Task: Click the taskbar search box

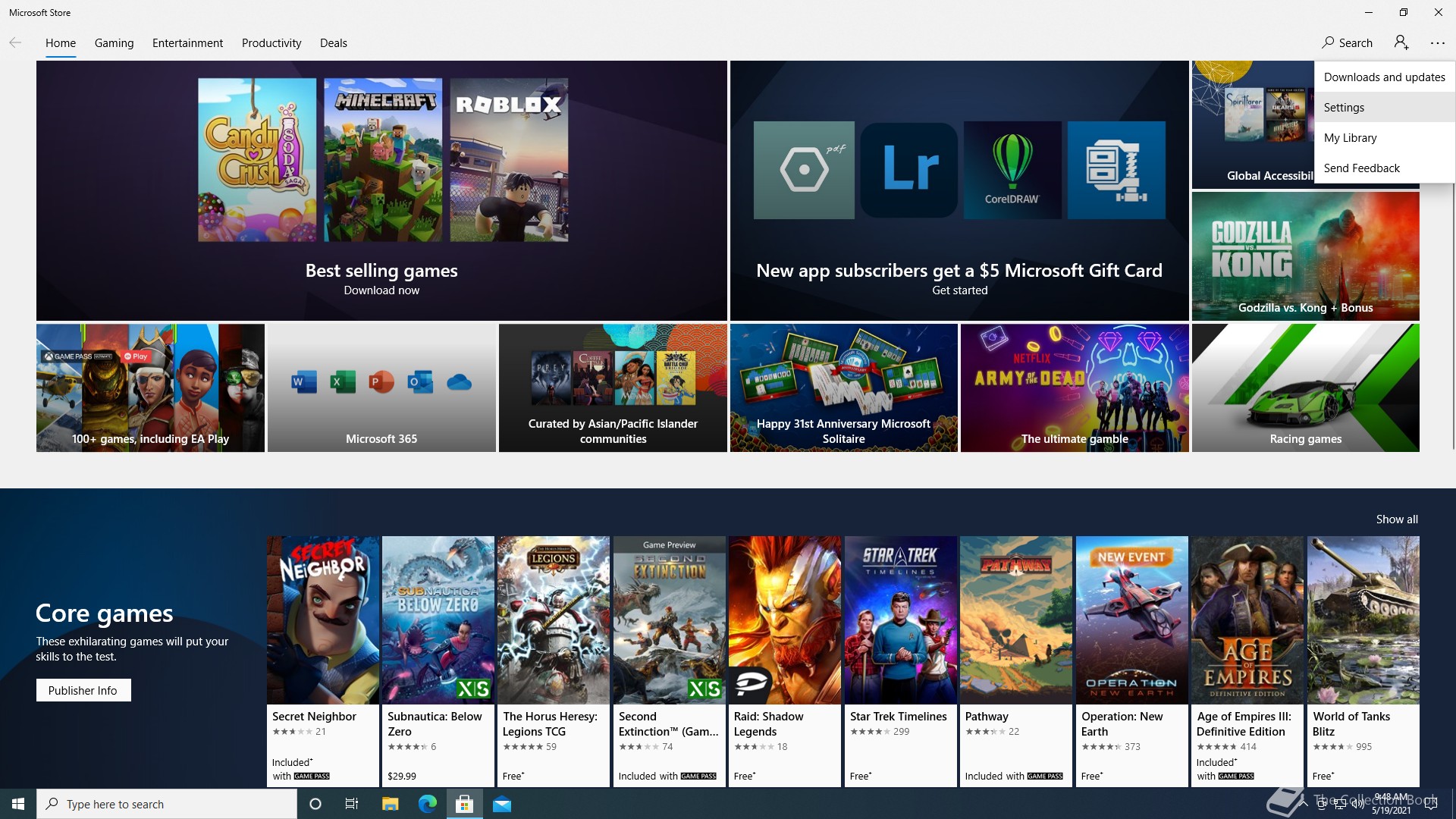Action: click(167, 804)
